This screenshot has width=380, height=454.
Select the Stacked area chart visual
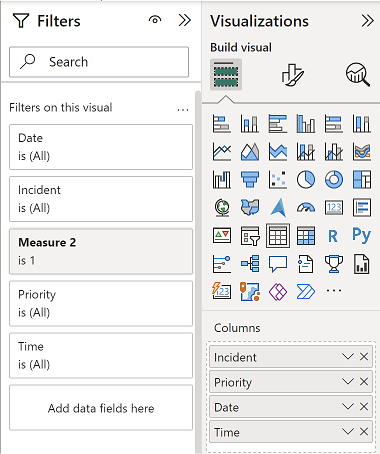click(x=278, y=152)
